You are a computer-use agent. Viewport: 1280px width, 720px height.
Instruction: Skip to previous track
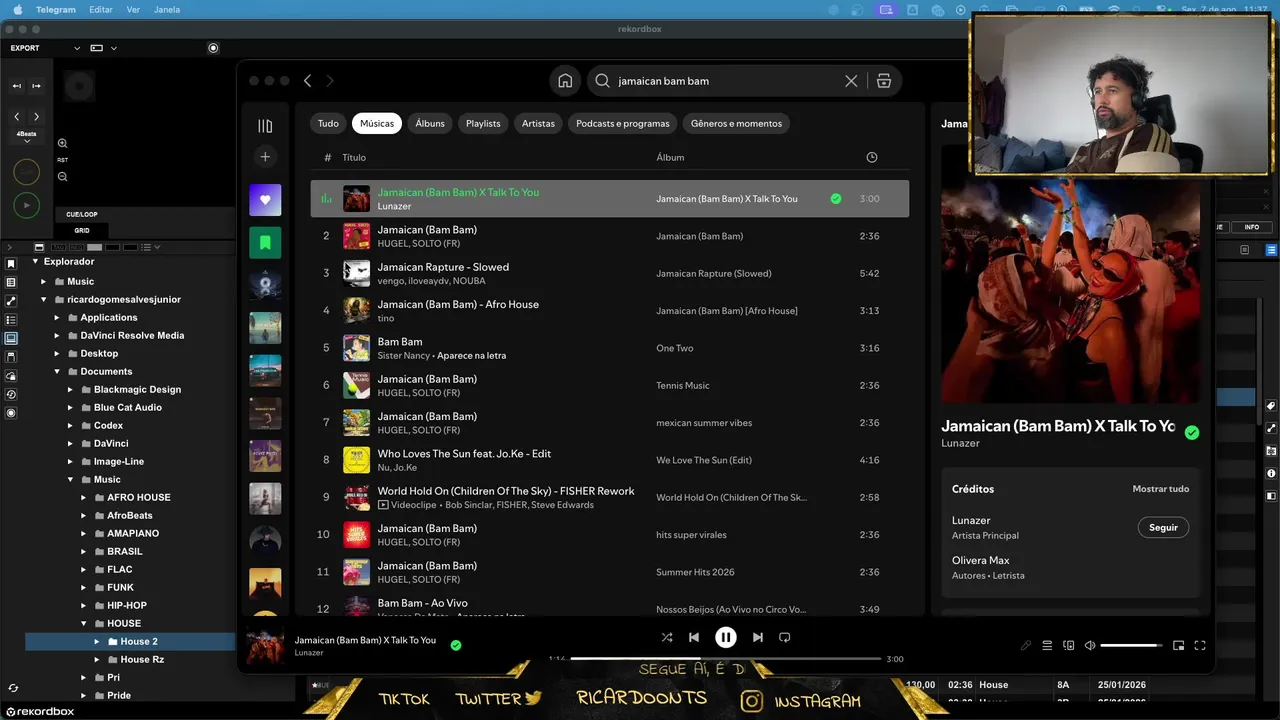click(x=694, y=637)
